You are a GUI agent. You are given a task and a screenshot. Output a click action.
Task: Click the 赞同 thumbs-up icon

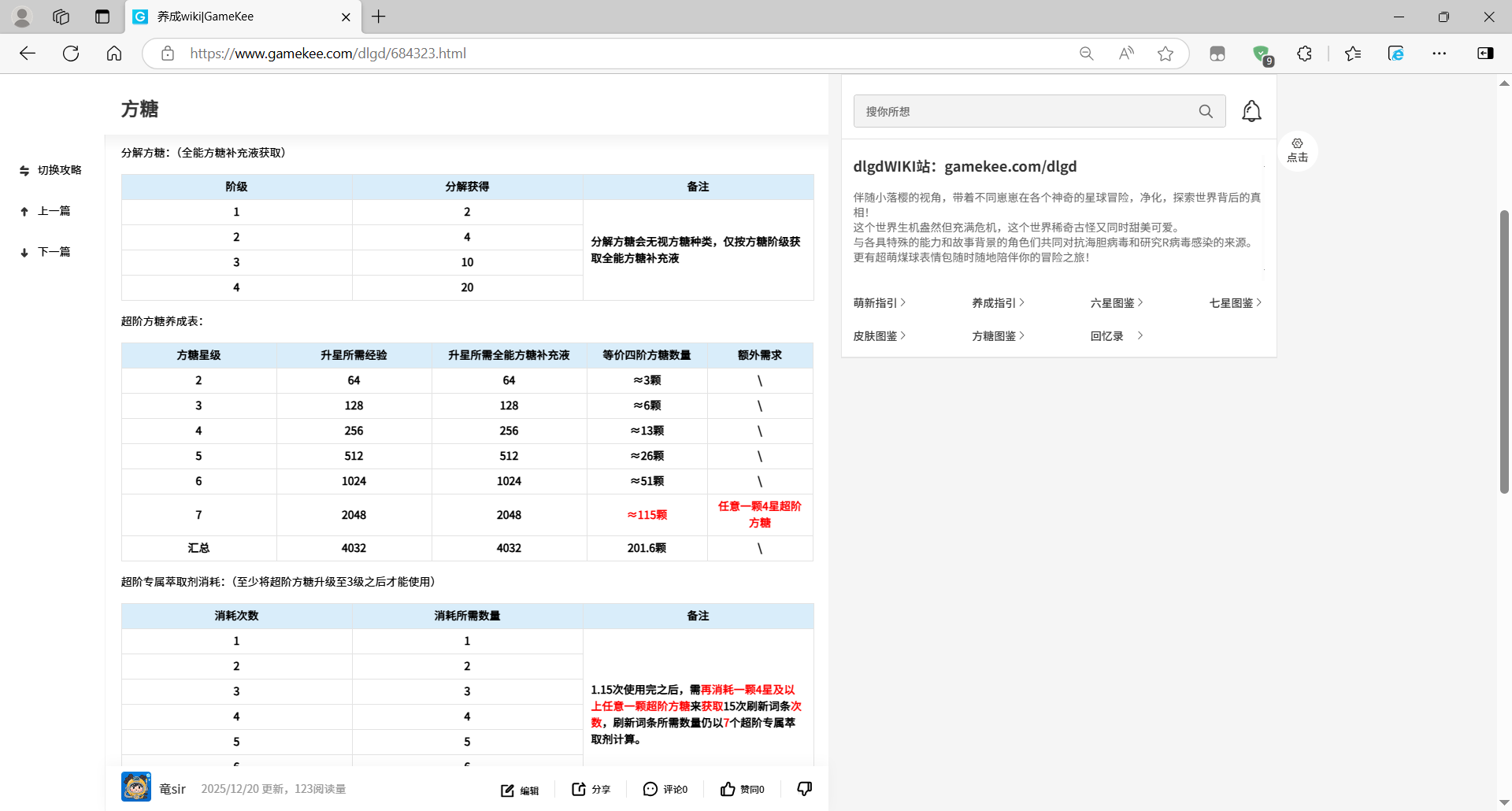[x=728, y=789]
